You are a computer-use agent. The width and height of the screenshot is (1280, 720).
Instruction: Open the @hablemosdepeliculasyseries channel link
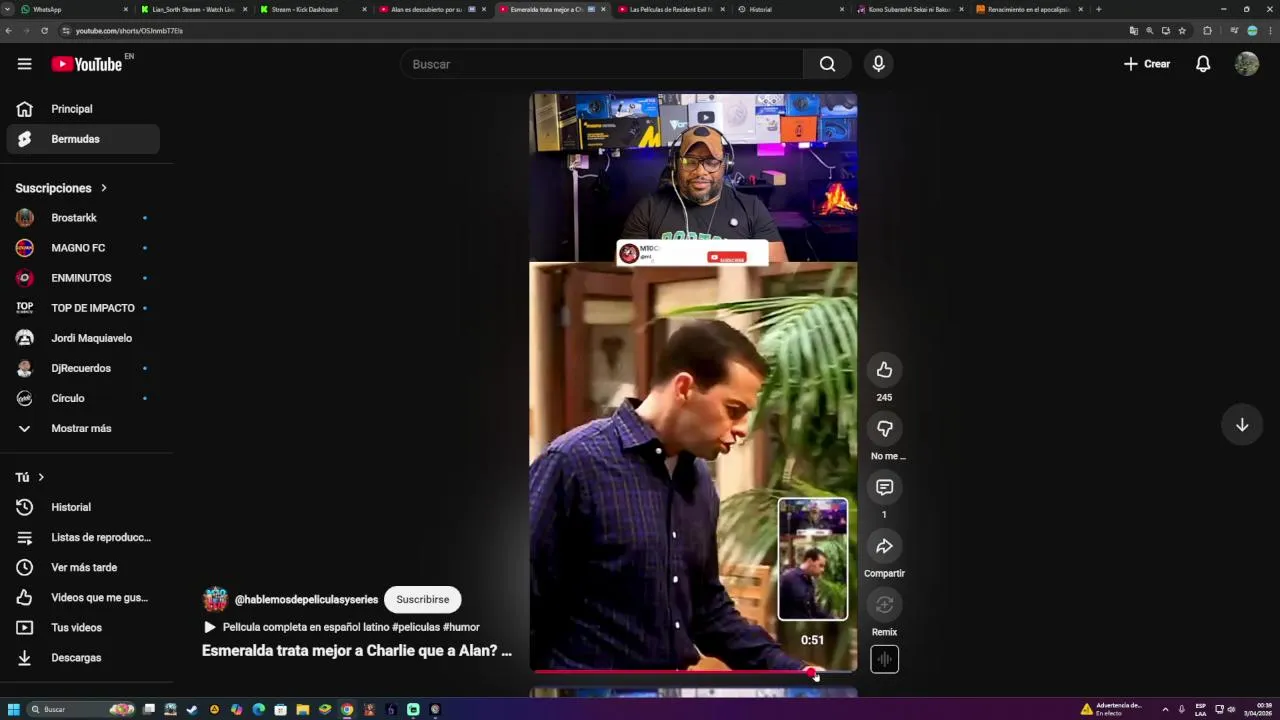[306, 599]
